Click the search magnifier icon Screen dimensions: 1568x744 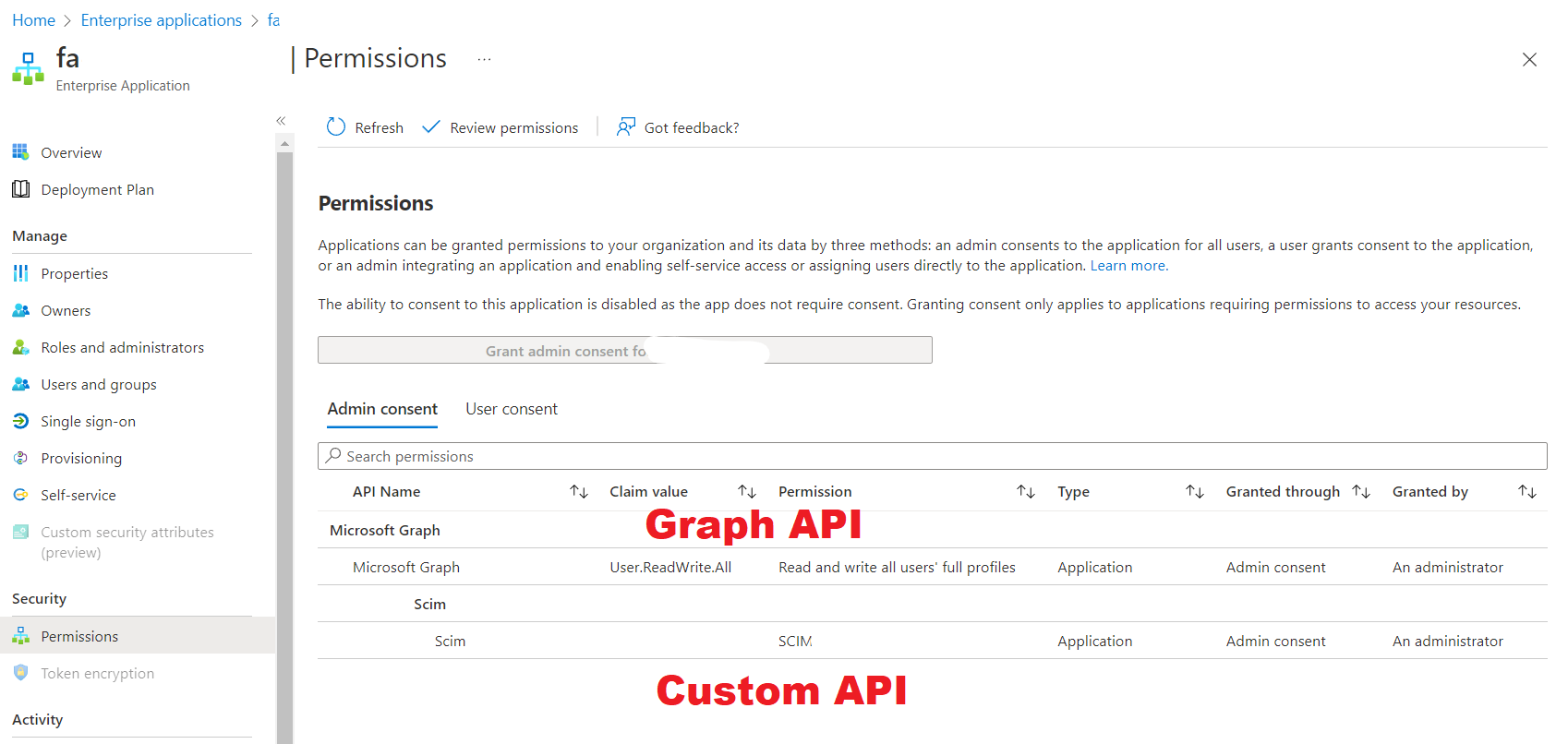(334, 455)
